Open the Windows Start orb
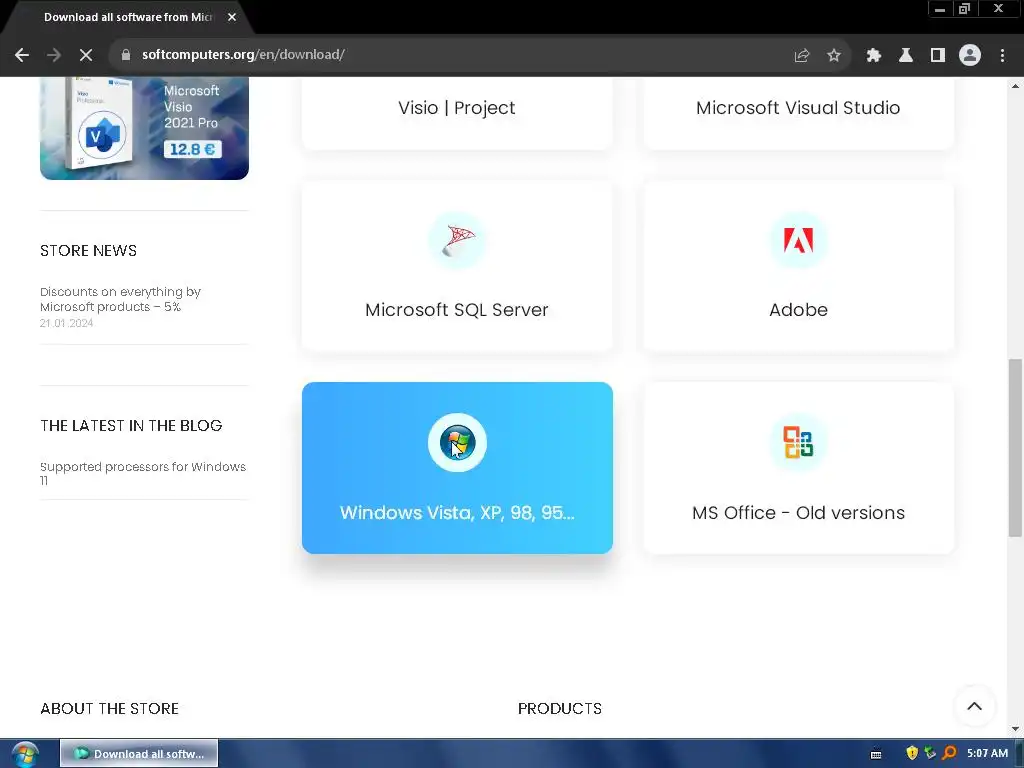1024x768 pixels. pyautogui.click(x=25, y=754)
